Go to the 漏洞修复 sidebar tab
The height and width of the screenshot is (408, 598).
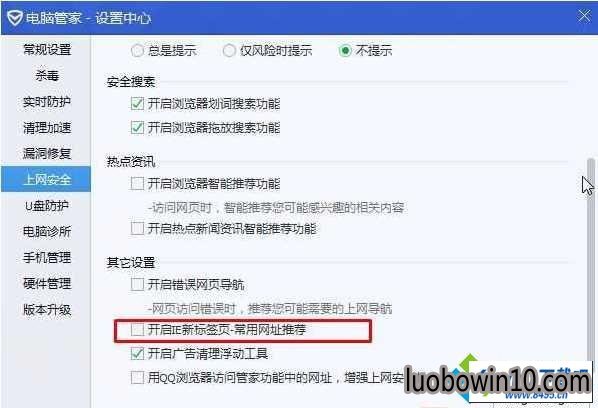[x=47, y=153]
